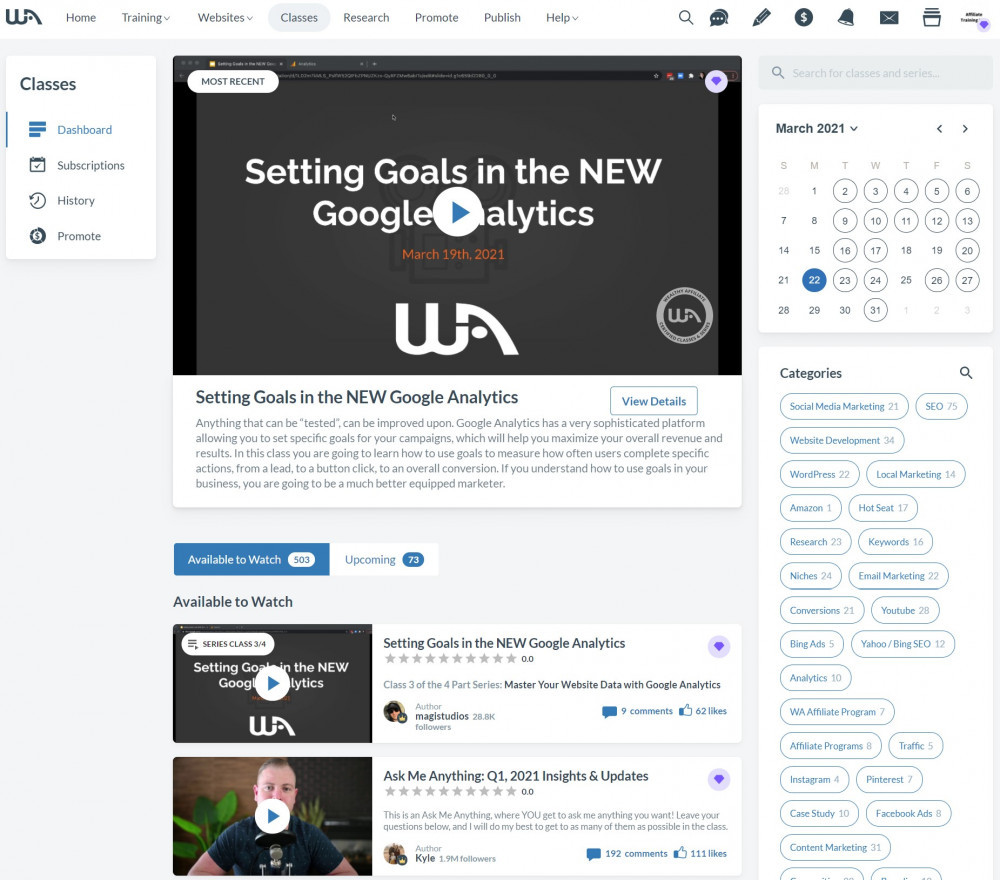Viewport: 1000px width, 880px height.
Task: Expand the Training menu dropdown
Action: click(x=145, y=18)
